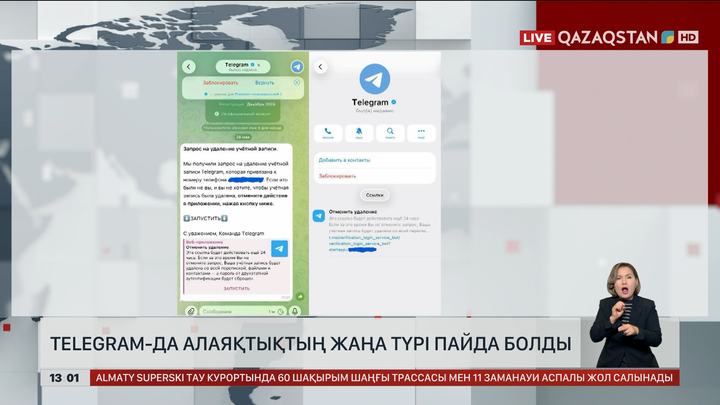The width and height of the screenshot is (720, 405).
Task: Tap the magnifier search button on profile
Action: [390, 133]
